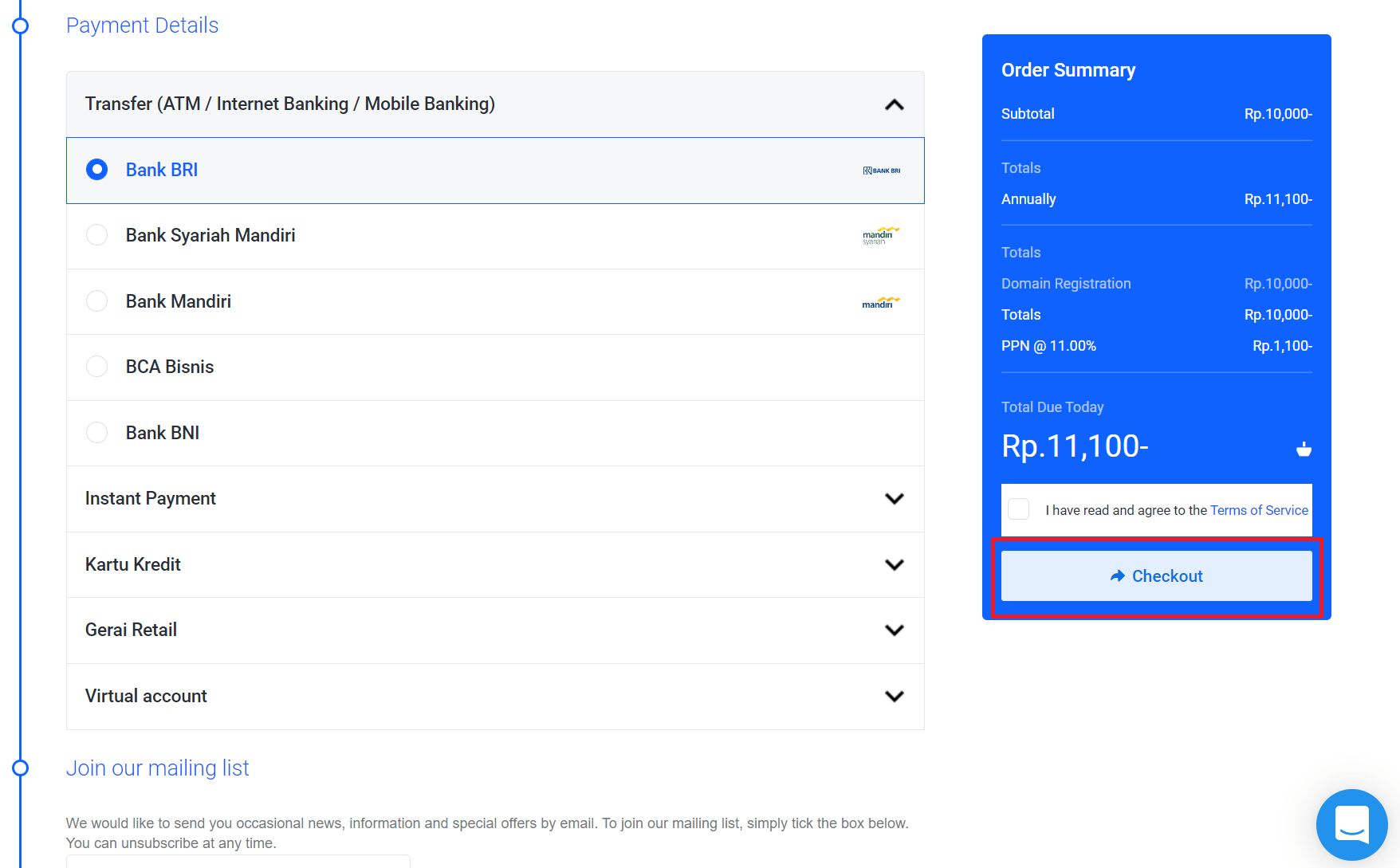
Task: Select Bank BNI transfer option
Action: pos(96,432)
